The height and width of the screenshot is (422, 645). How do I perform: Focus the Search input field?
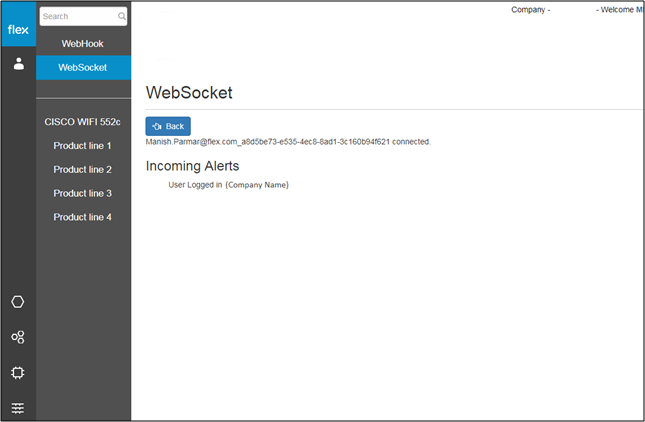83,16
